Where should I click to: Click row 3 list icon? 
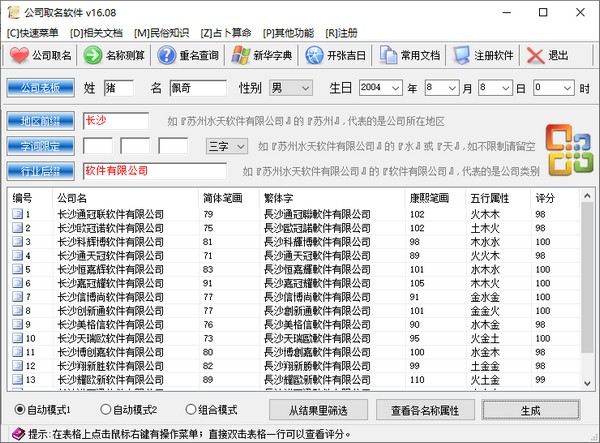coord(18,241)
